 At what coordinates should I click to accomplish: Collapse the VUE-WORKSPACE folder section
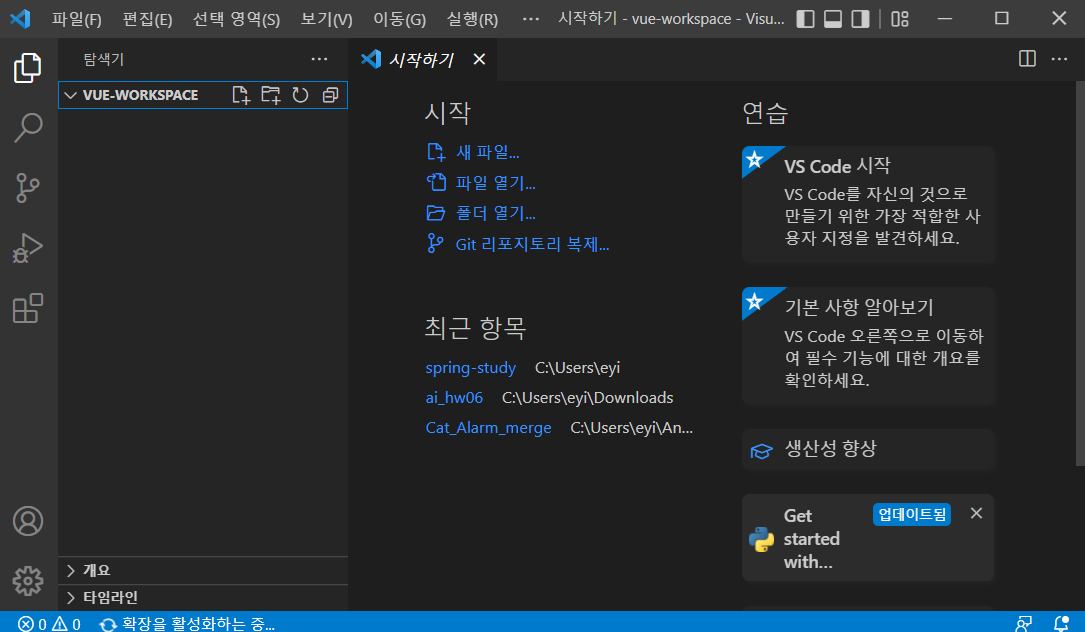click(x=203, y=95)
